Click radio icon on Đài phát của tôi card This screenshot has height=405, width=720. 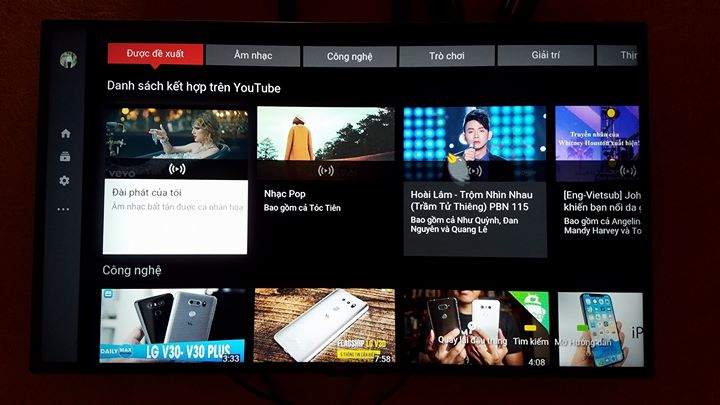click(177, 169)
